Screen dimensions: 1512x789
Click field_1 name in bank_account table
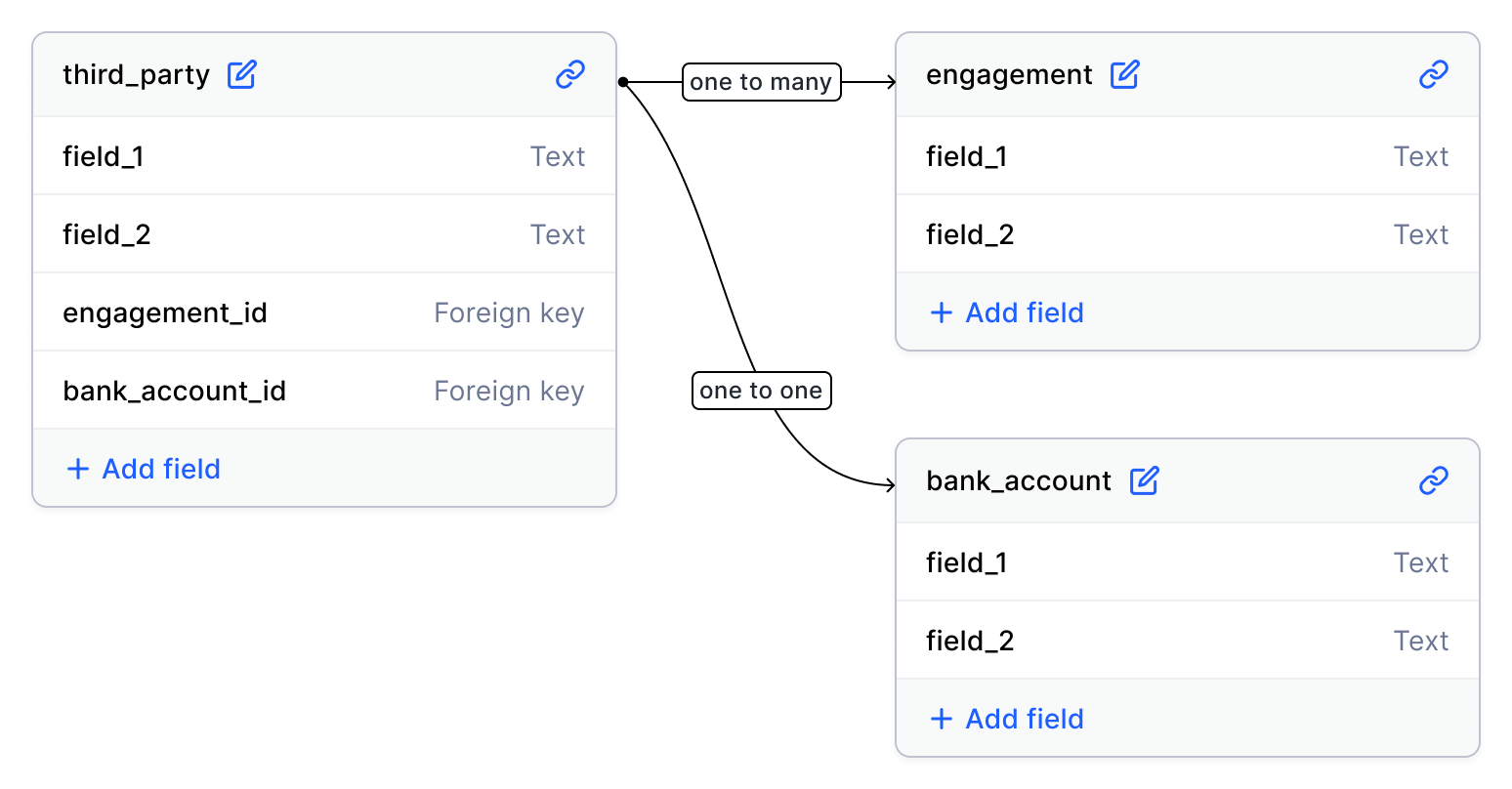pos(966,563)
